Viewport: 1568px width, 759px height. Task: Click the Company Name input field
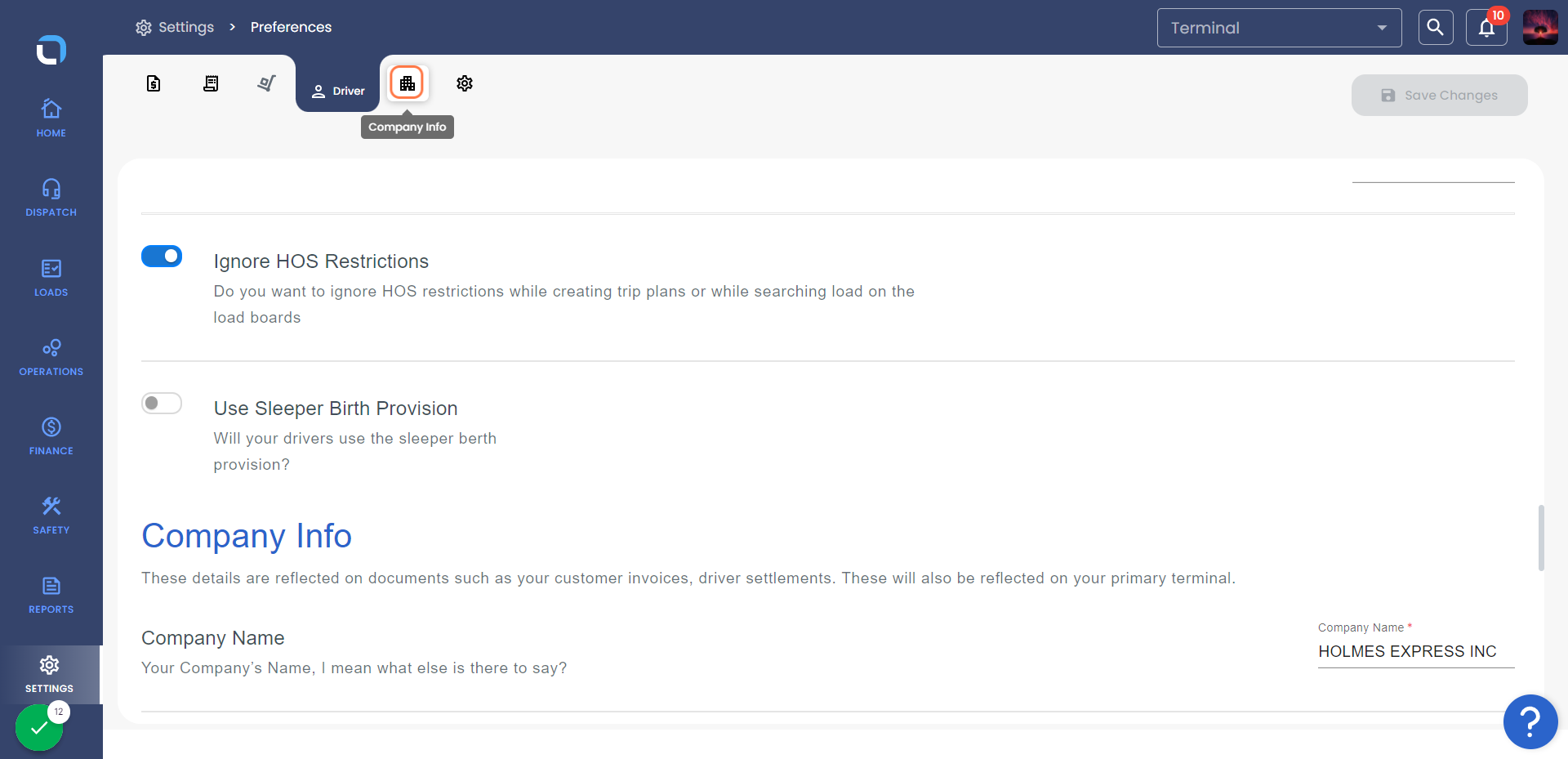pyautogui.click(x=1416, y=651)
